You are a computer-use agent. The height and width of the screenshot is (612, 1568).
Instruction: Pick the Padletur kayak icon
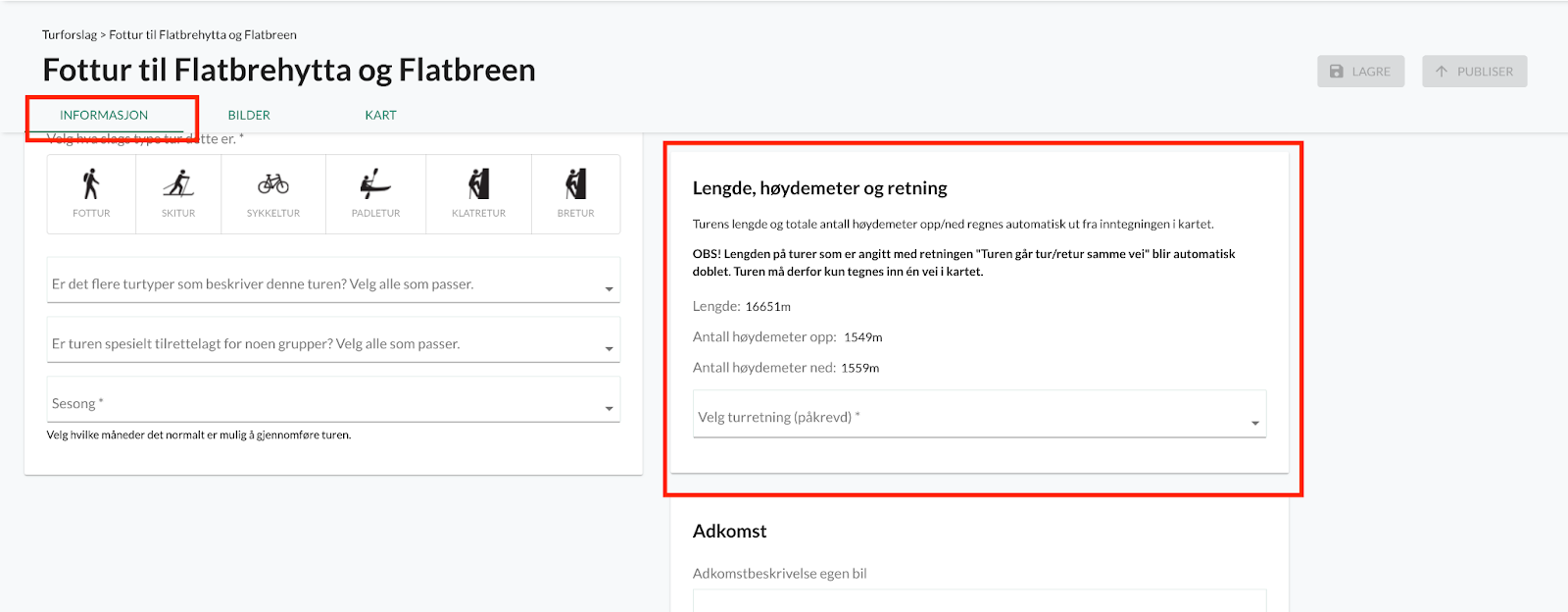(375, 184)
